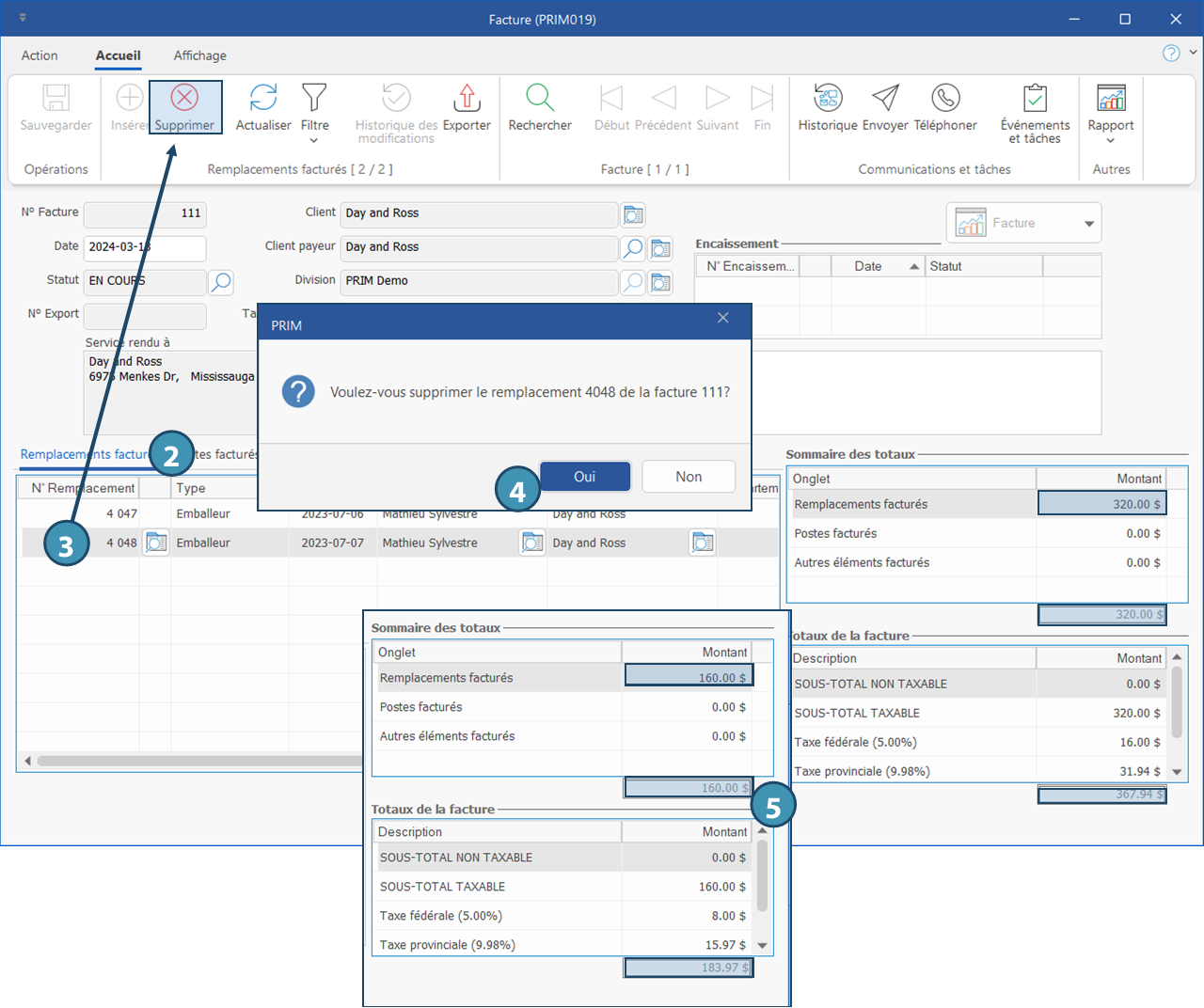The width and height of the screenshot is (1204, 1008).
Task: Click magnifier icon next to Statut field
Action: [x=220, y=281]
